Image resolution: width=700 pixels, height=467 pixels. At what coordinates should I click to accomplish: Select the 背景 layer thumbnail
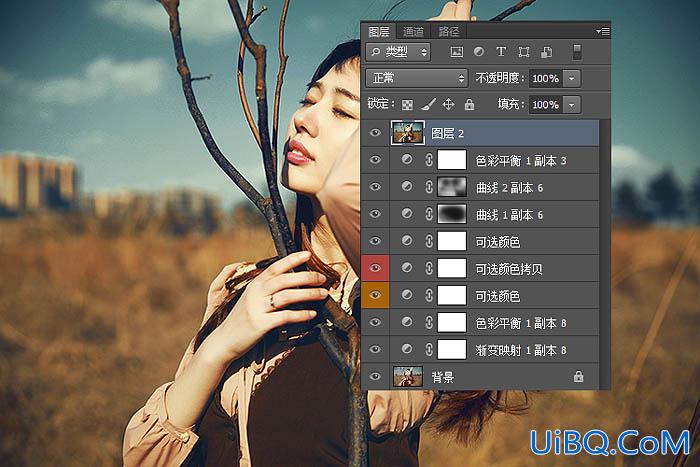[408, 376]
